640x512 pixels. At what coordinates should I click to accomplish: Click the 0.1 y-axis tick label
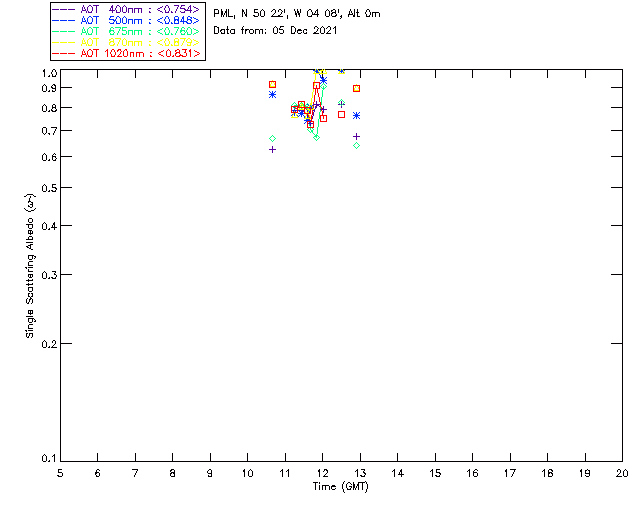[x=49, y=459]
